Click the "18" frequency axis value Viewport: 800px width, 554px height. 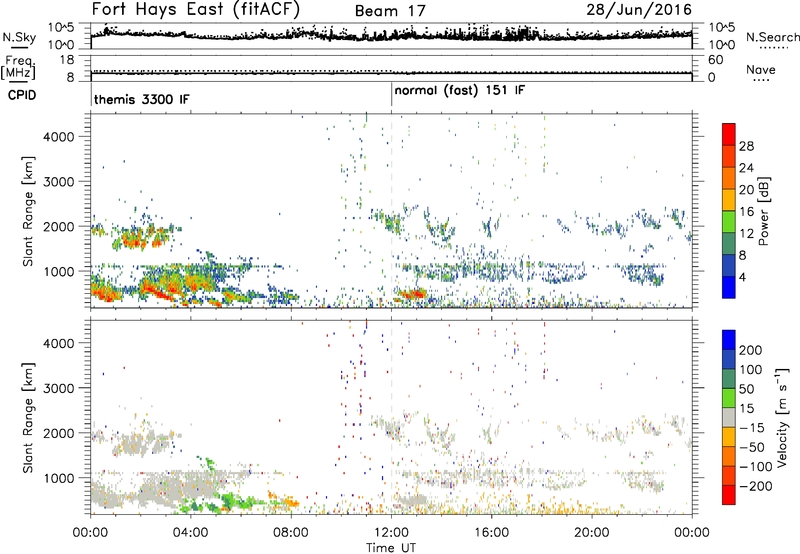pyautogui.click(x=67, y=60)
